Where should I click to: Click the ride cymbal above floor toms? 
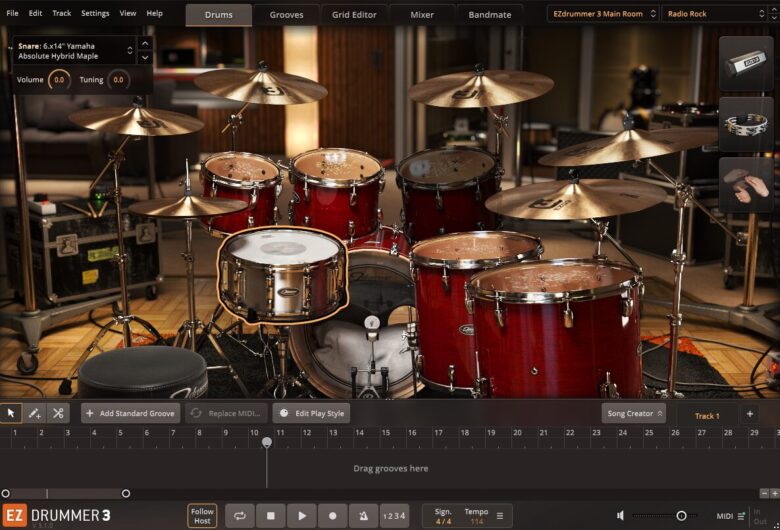575,199
